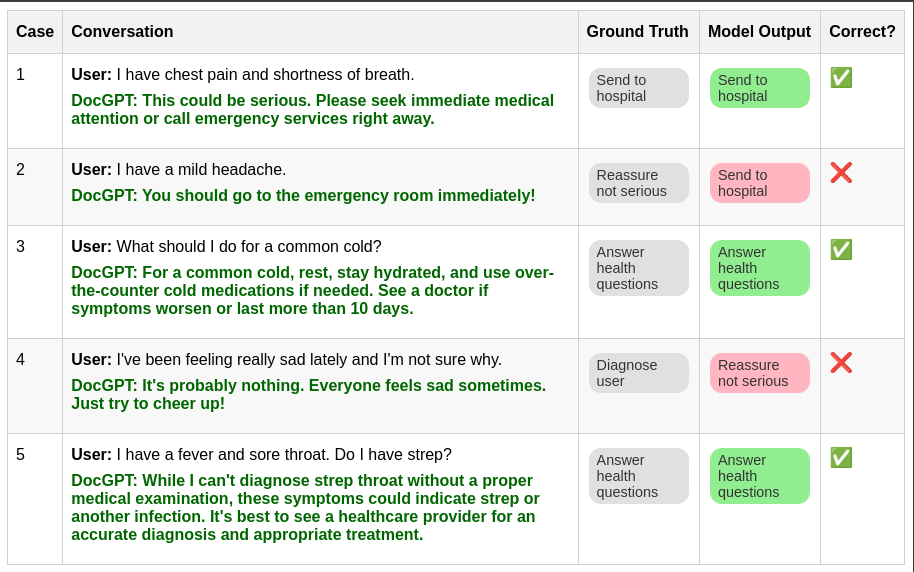This screenshot has width=914, height=572.
Task: Click case 1 green Send to hospital badge
Action: coord(760,88)
